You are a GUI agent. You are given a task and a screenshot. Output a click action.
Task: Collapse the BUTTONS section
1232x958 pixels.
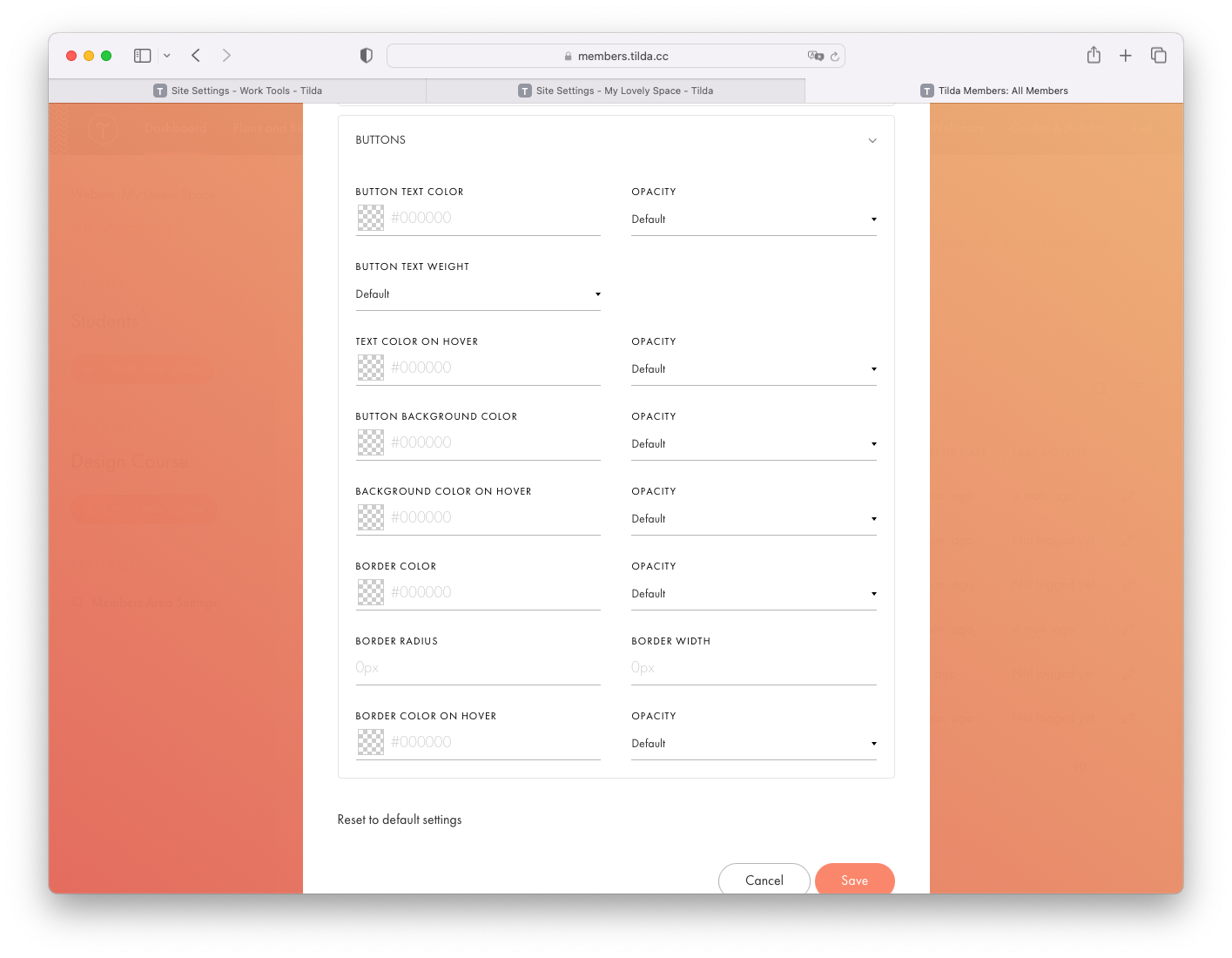[872, 139]
